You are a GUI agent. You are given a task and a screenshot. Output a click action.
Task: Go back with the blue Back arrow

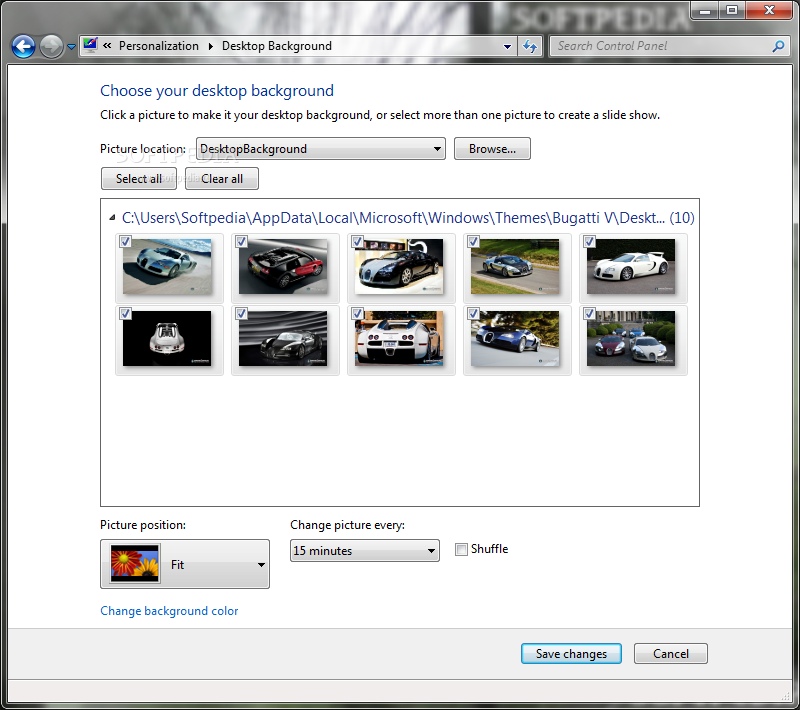click(23, 47)
